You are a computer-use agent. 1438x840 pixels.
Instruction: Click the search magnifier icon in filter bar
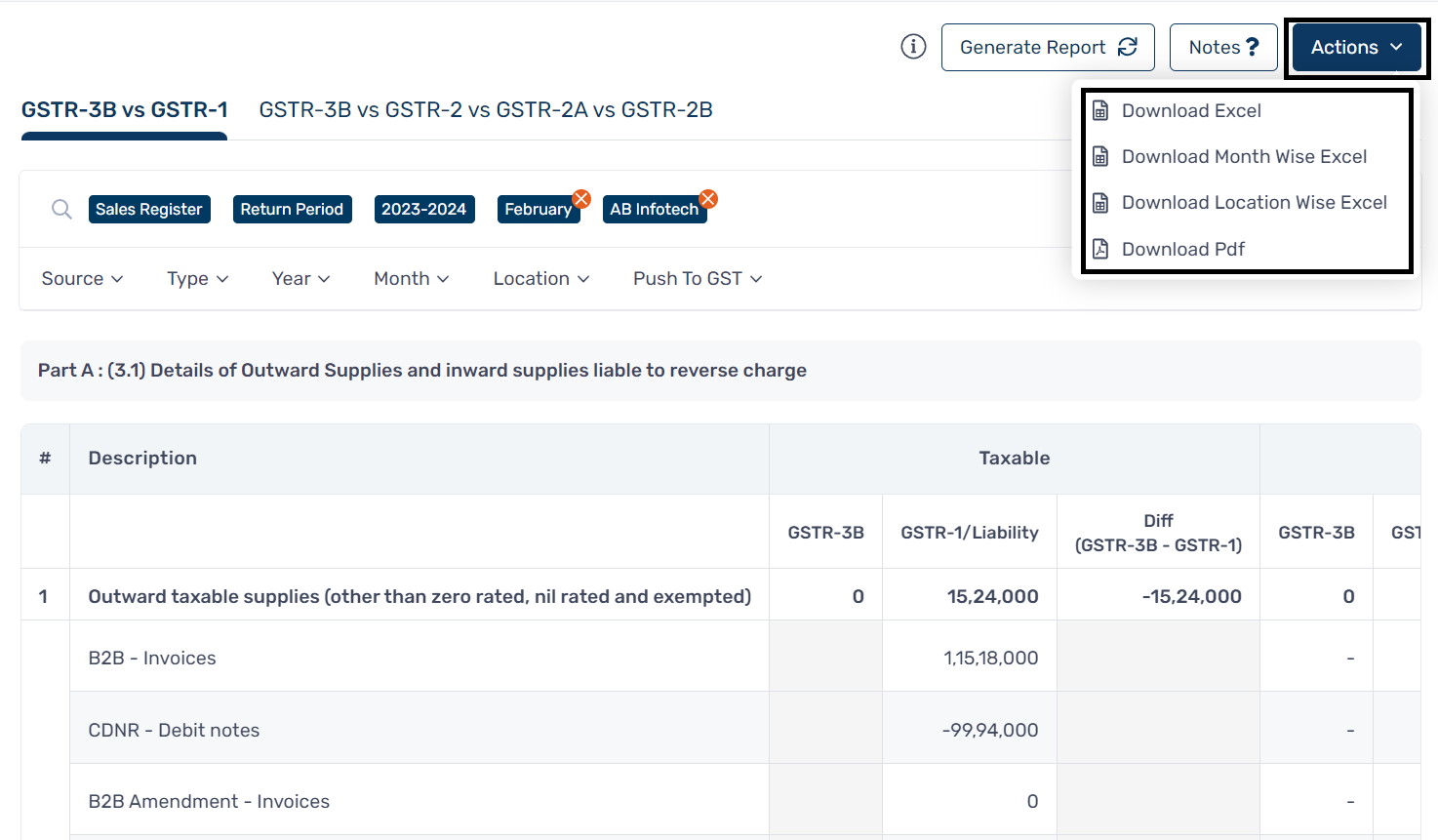click(x=61, y=210)
